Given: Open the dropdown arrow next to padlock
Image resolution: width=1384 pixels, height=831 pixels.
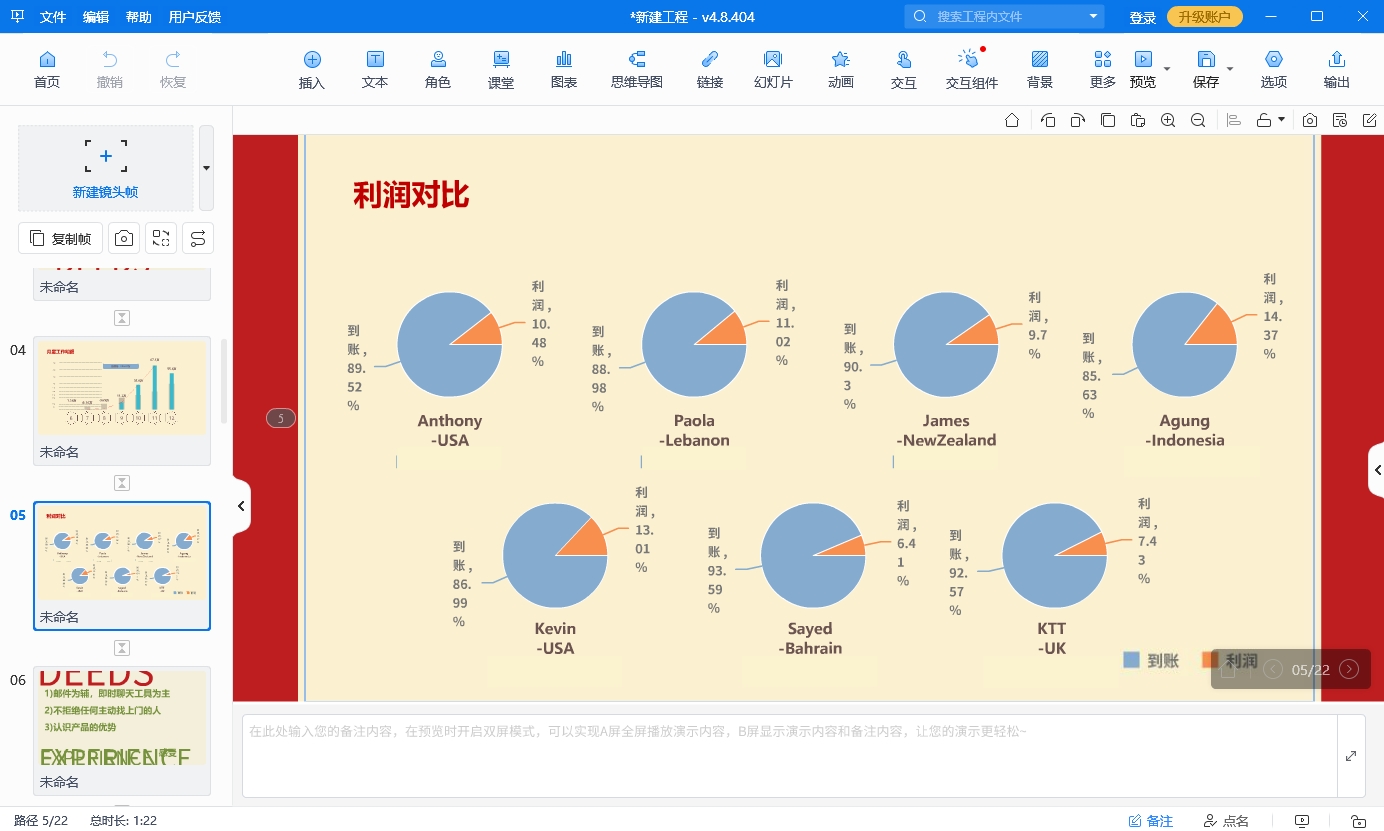Looking at the screenshot, I should (1282, 120).
